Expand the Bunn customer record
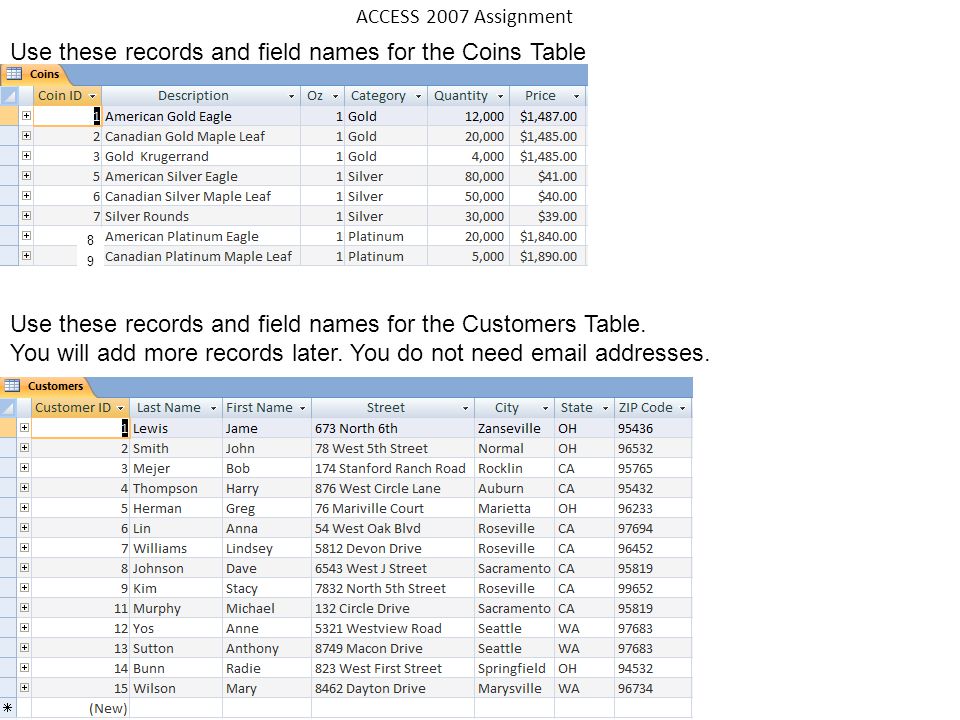 point(24,668)
